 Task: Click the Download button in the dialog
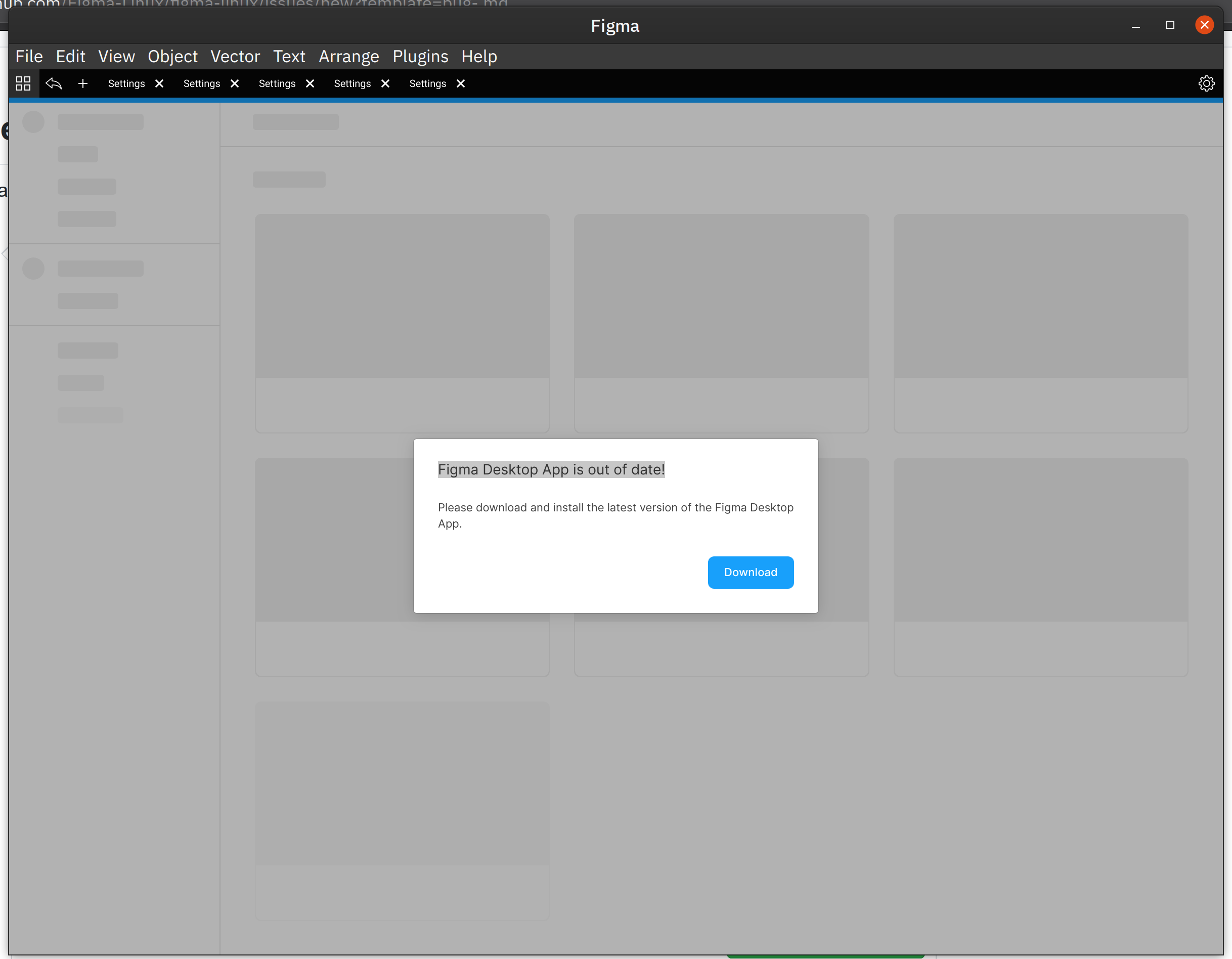click(x=750, y=572)
